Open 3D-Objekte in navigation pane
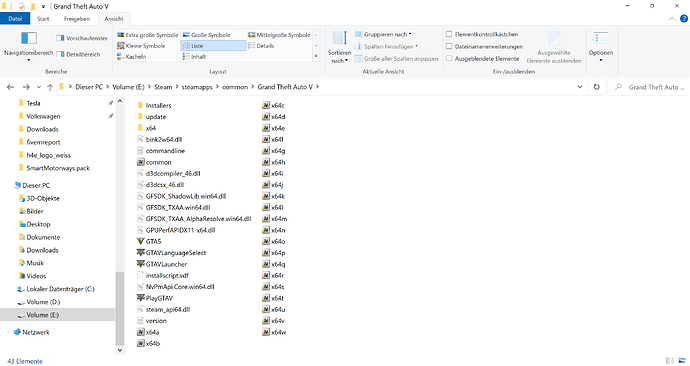The image size is (690, 366). tap(43, 198)
